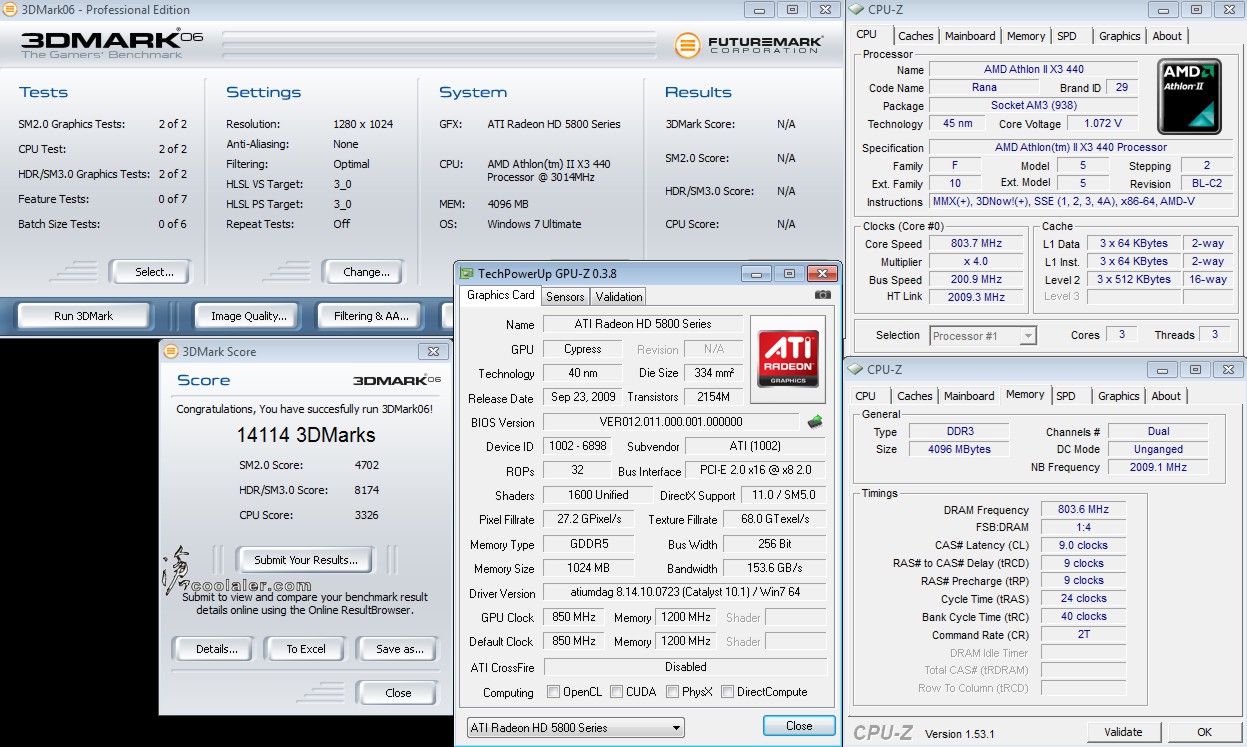Click the BIOS save chip icon
1247x747 pixels.
tap(815, 422)
